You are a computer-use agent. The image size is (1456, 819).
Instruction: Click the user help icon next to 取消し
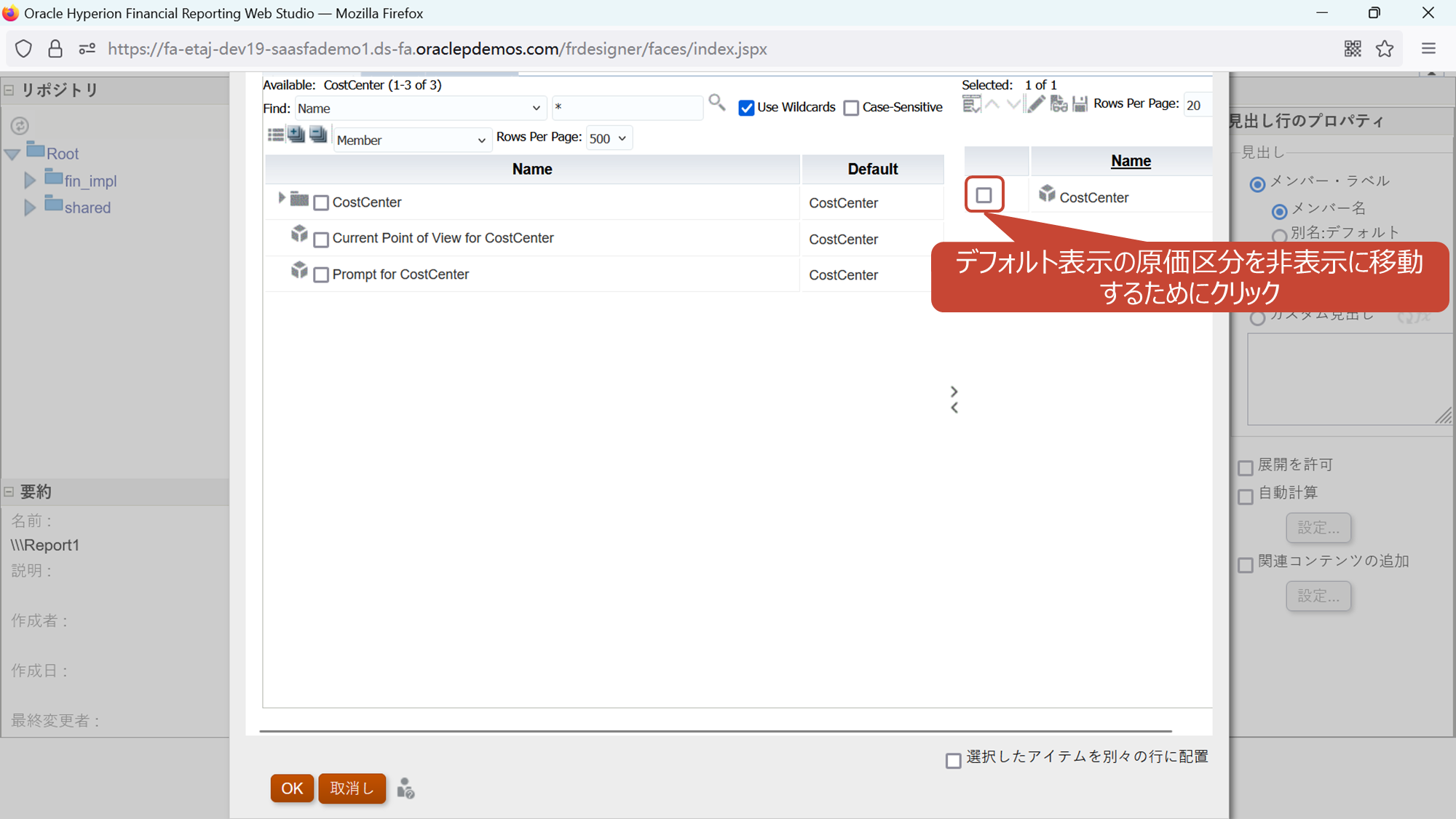[405, 788]
